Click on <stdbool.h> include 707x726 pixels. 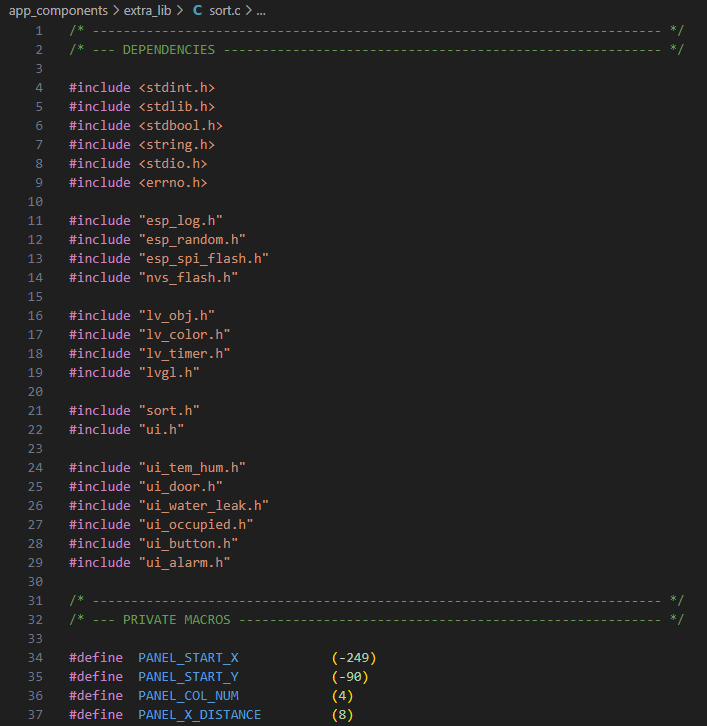181,126
